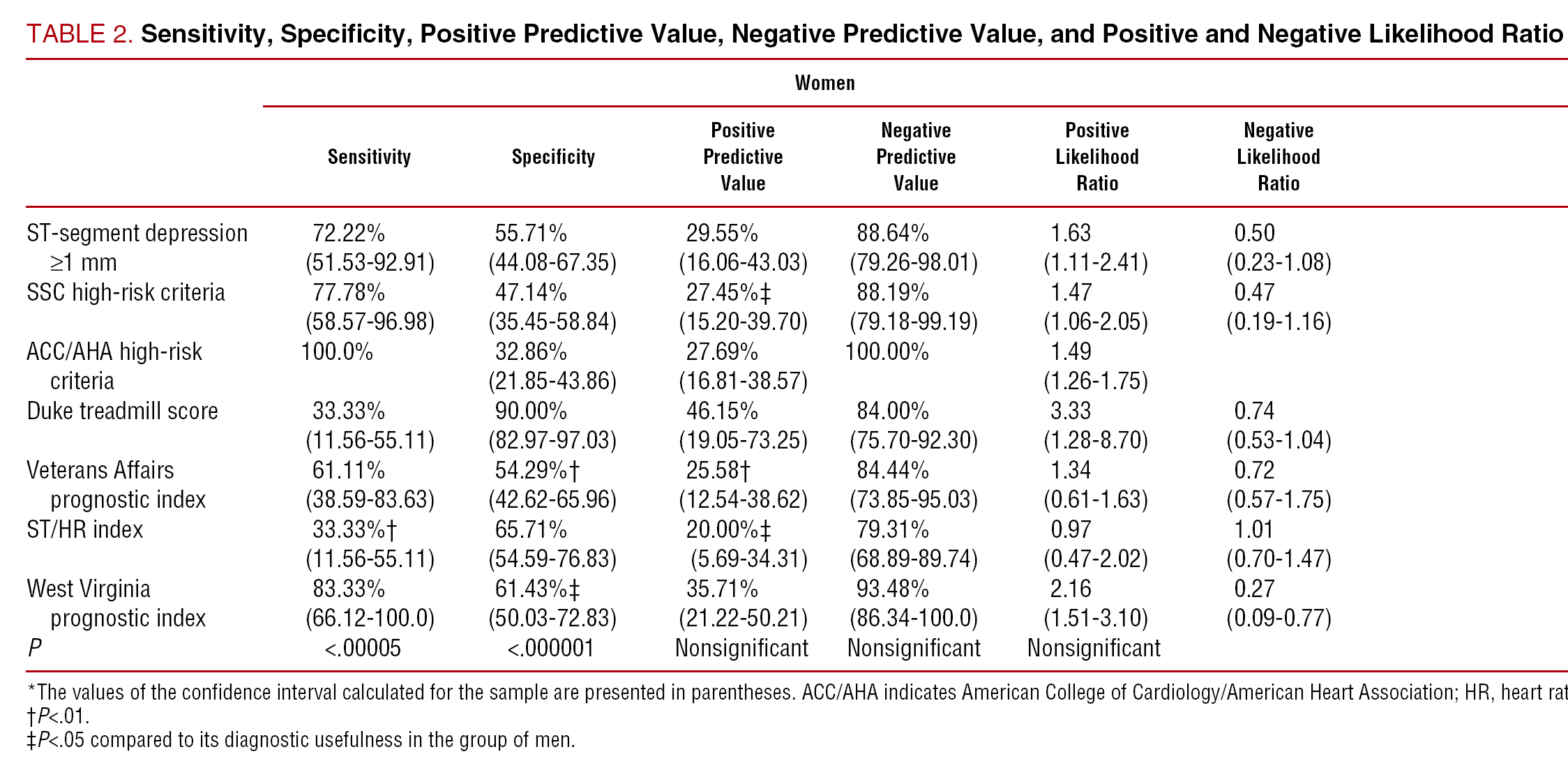
Task: Click the Negative Likelihood Ratio header
Action: coord(1279,157)
